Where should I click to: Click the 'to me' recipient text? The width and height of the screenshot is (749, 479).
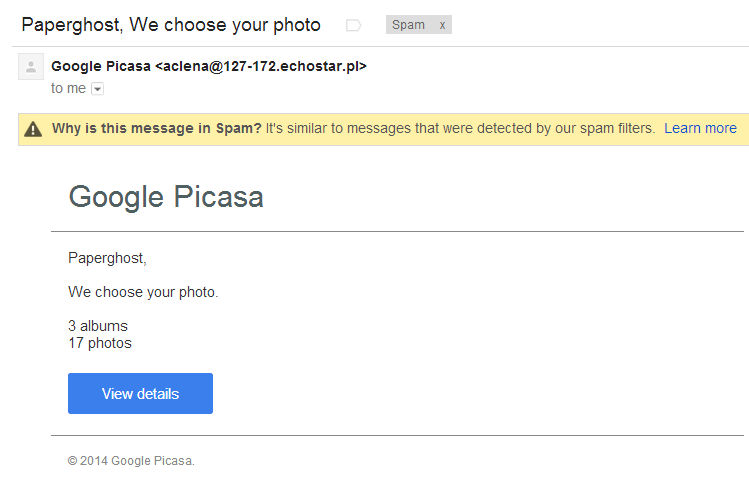click(68, 88)
